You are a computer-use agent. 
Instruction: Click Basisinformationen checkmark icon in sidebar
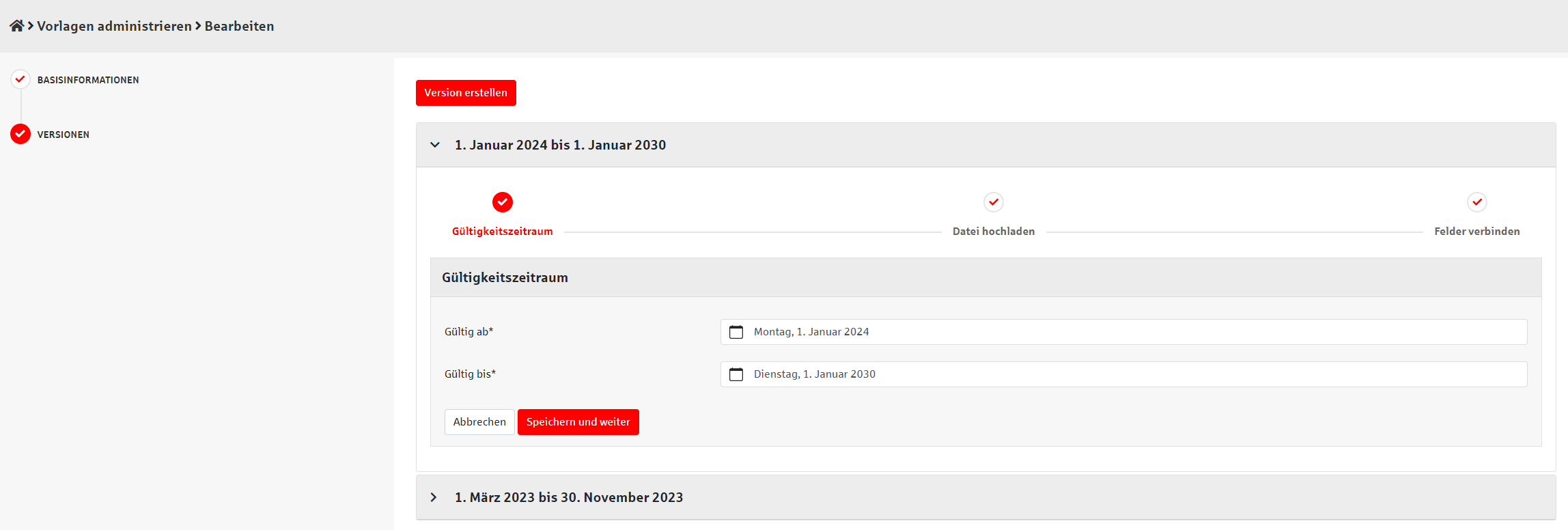click(x=20, y=79)
